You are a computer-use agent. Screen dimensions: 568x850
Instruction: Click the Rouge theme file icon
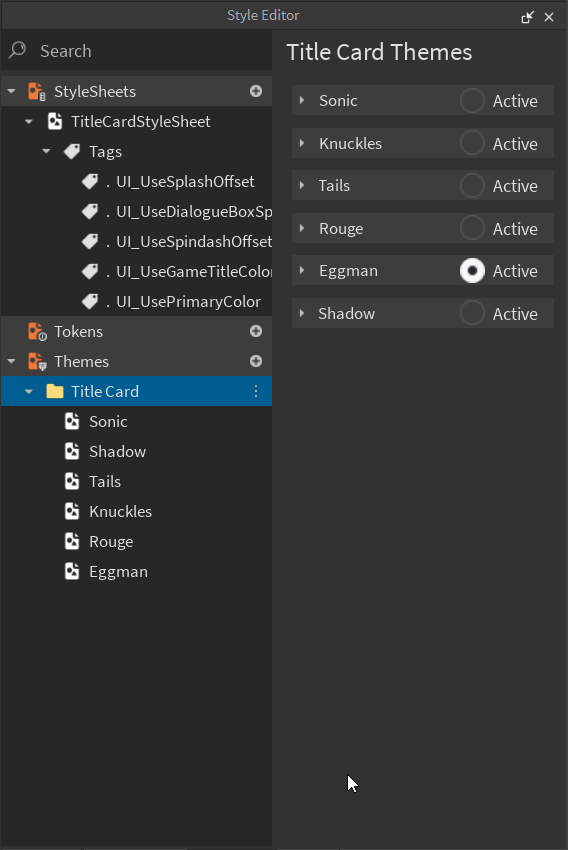coord(72,542)
